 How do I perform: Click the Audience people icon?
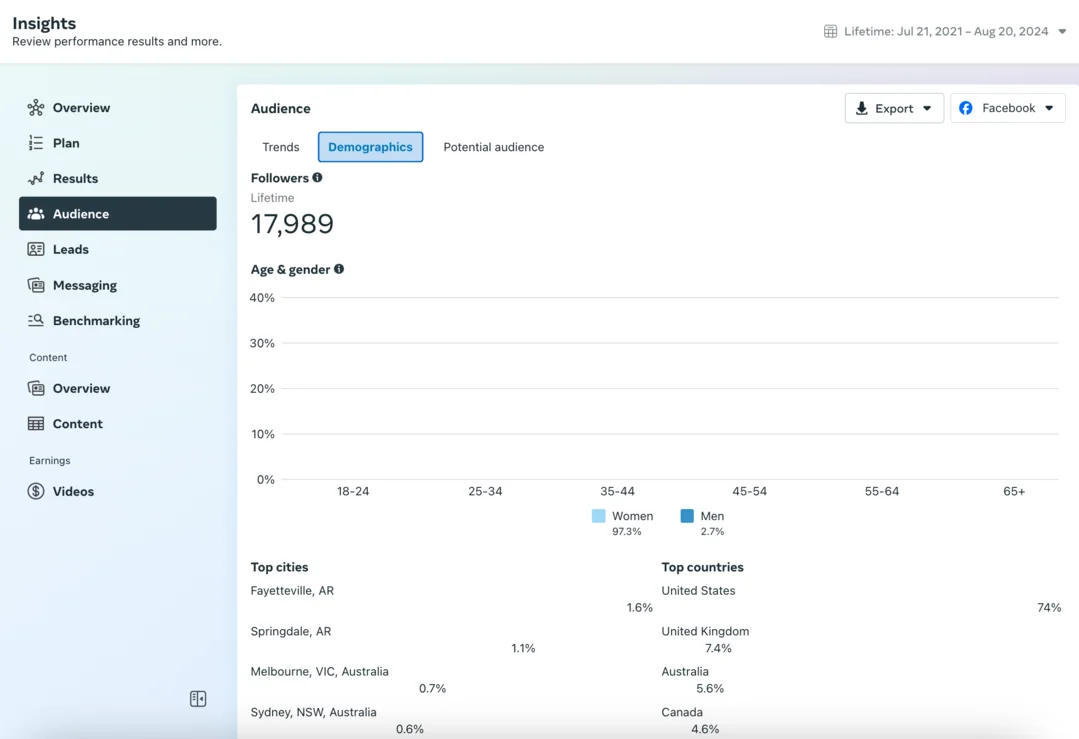pos(36,214)
